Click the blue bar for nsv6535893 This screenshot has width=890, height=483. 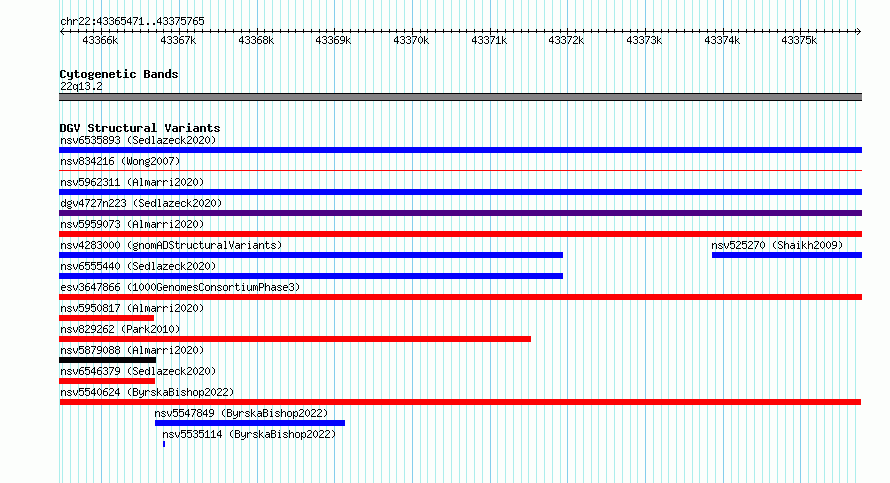click(460, 150)
